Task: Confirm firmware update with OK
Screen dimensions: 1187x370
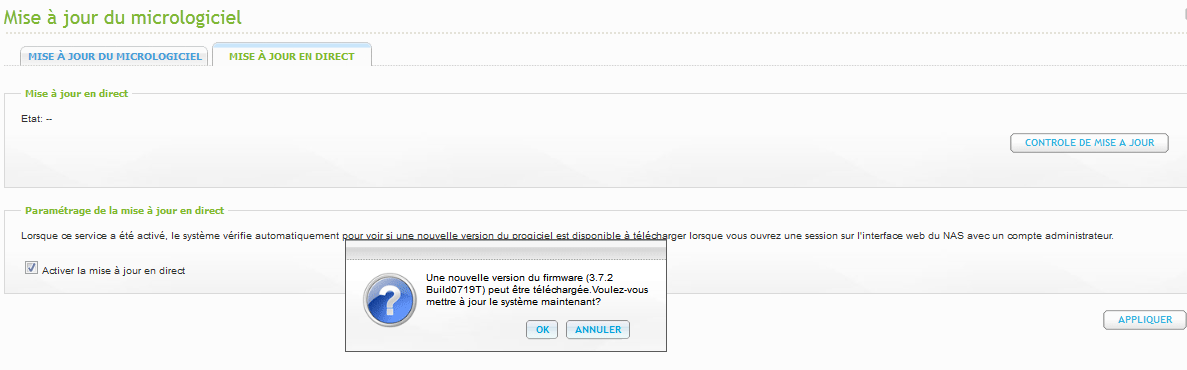Action: (542, 330)
